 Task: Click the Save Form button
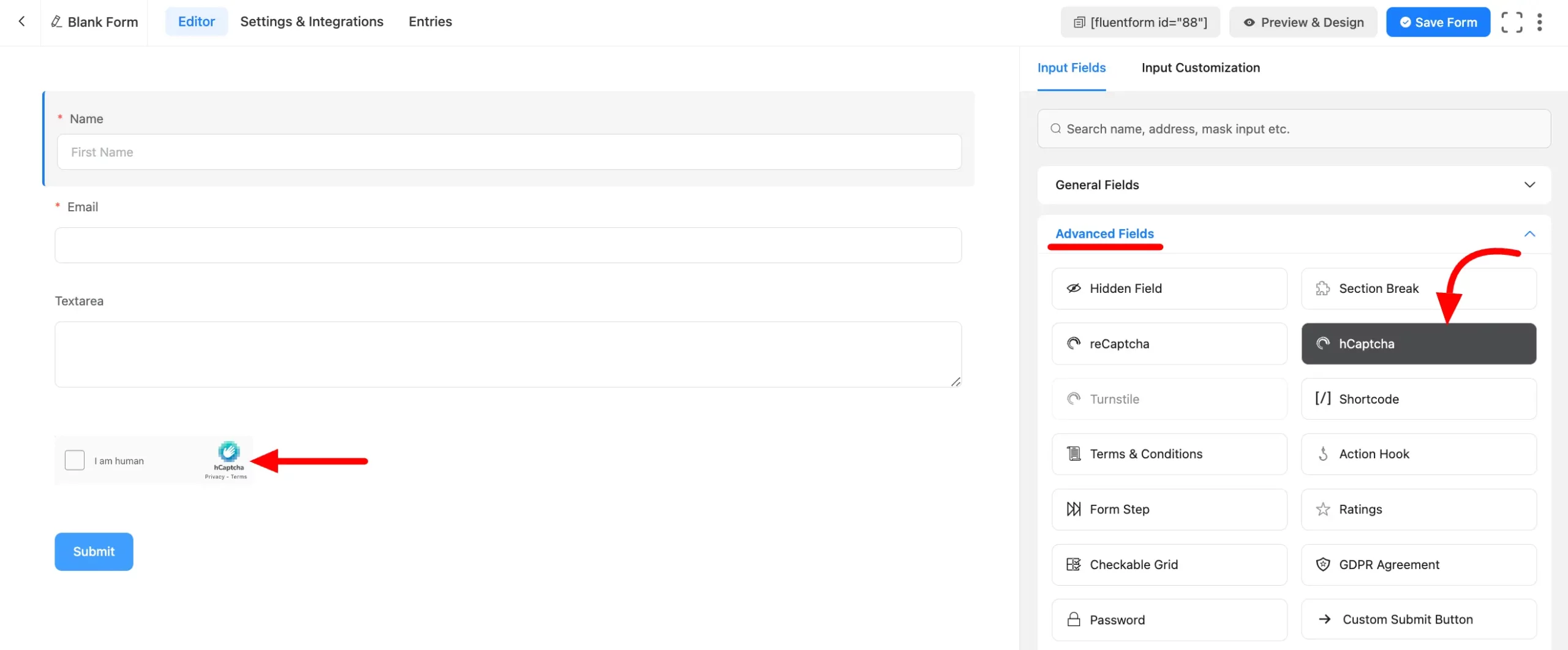click(1438, 22)
